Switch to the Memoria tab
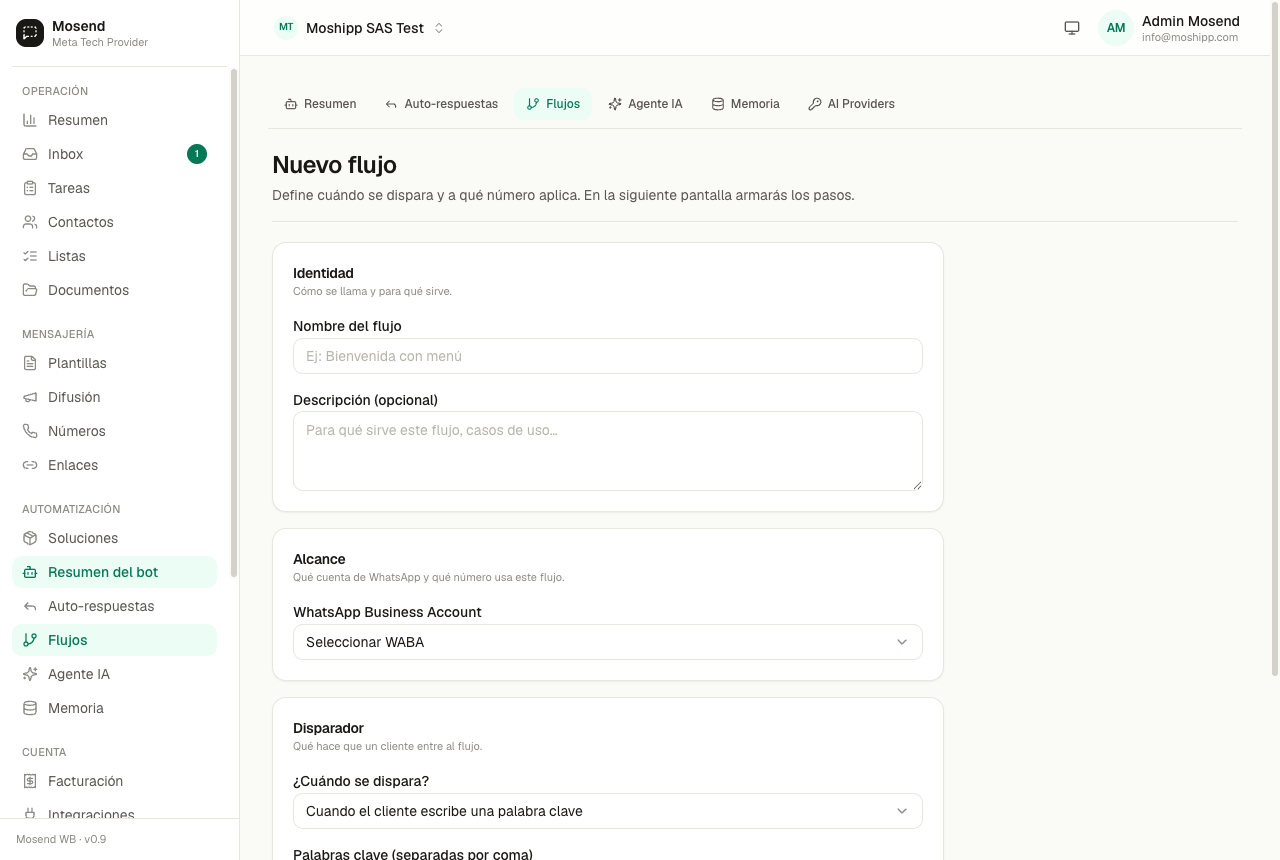The image size is (1280, 860). pyautogui.click(x=746, y=104)
